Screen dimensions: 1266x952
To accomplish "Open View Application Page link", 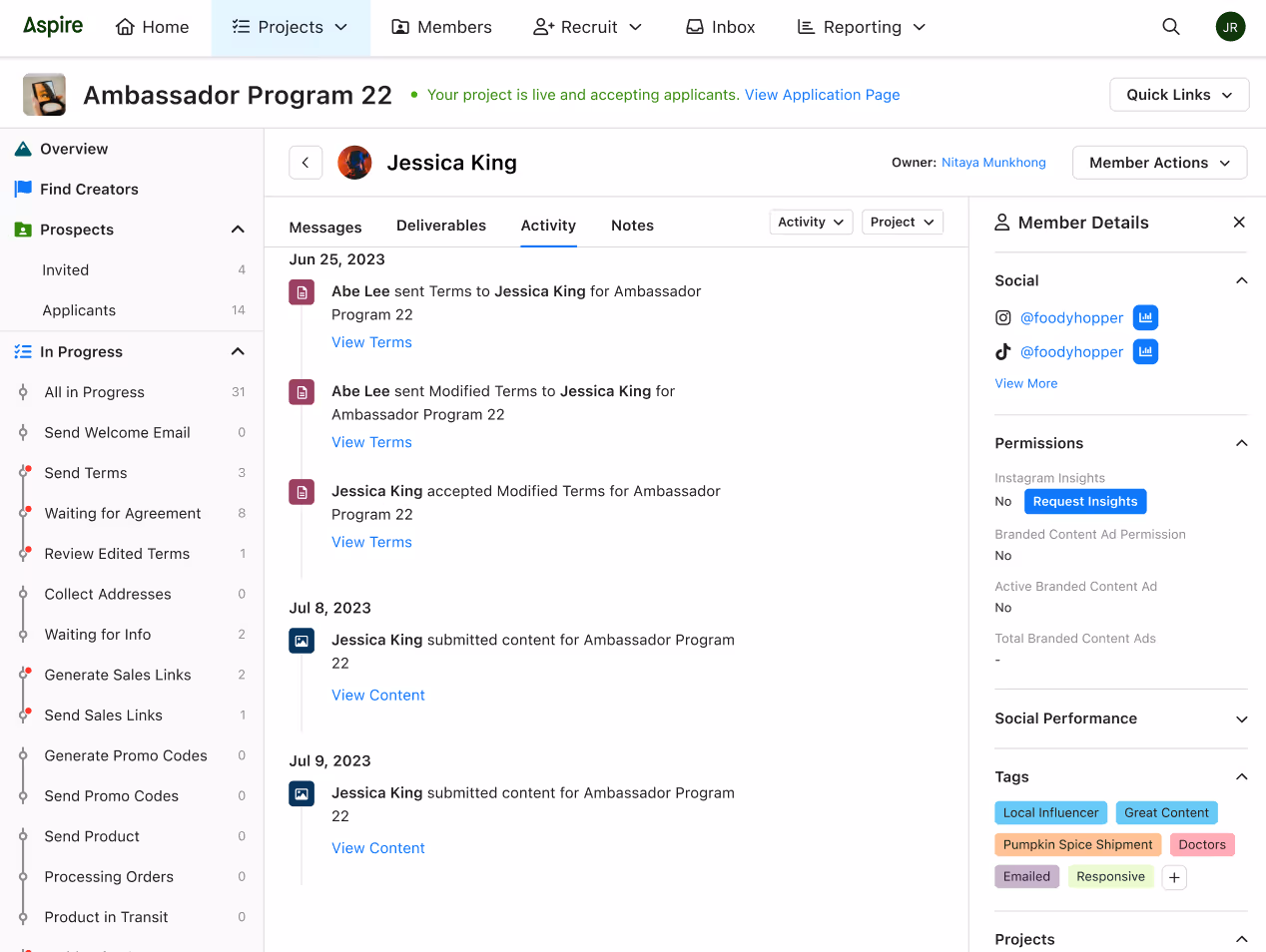I will [822, 95].
